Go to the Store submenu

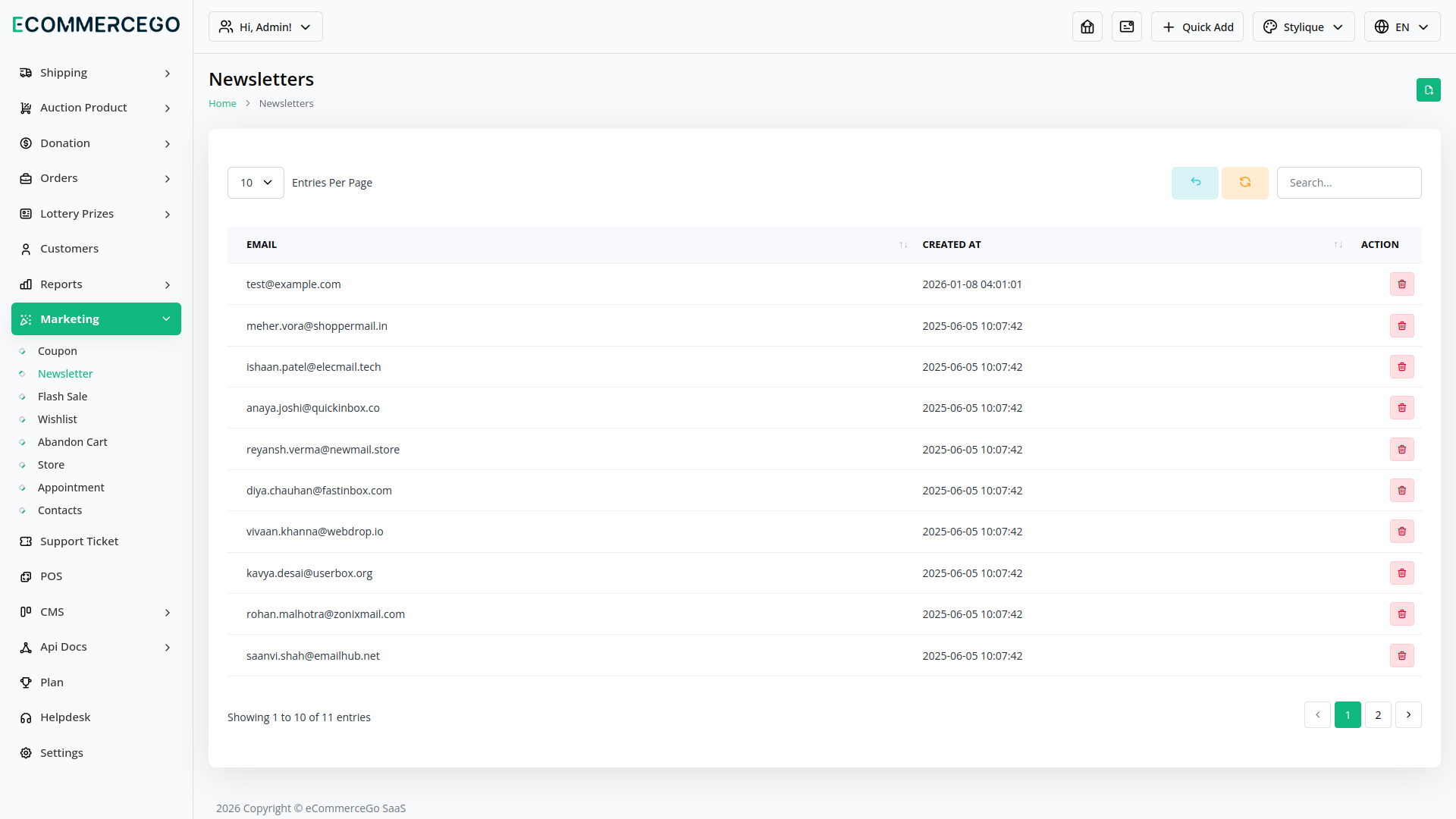tap(51, 465)
